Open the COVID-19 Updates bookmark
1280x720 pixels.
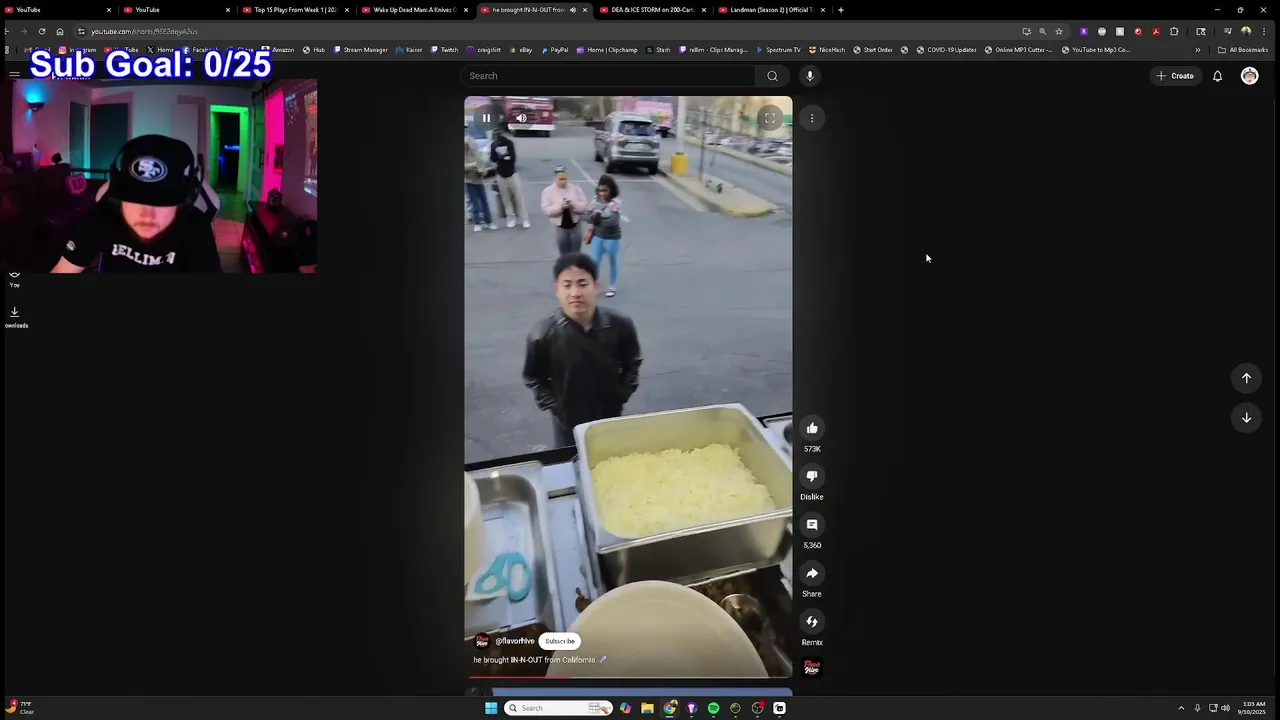(x=946, y=50)
